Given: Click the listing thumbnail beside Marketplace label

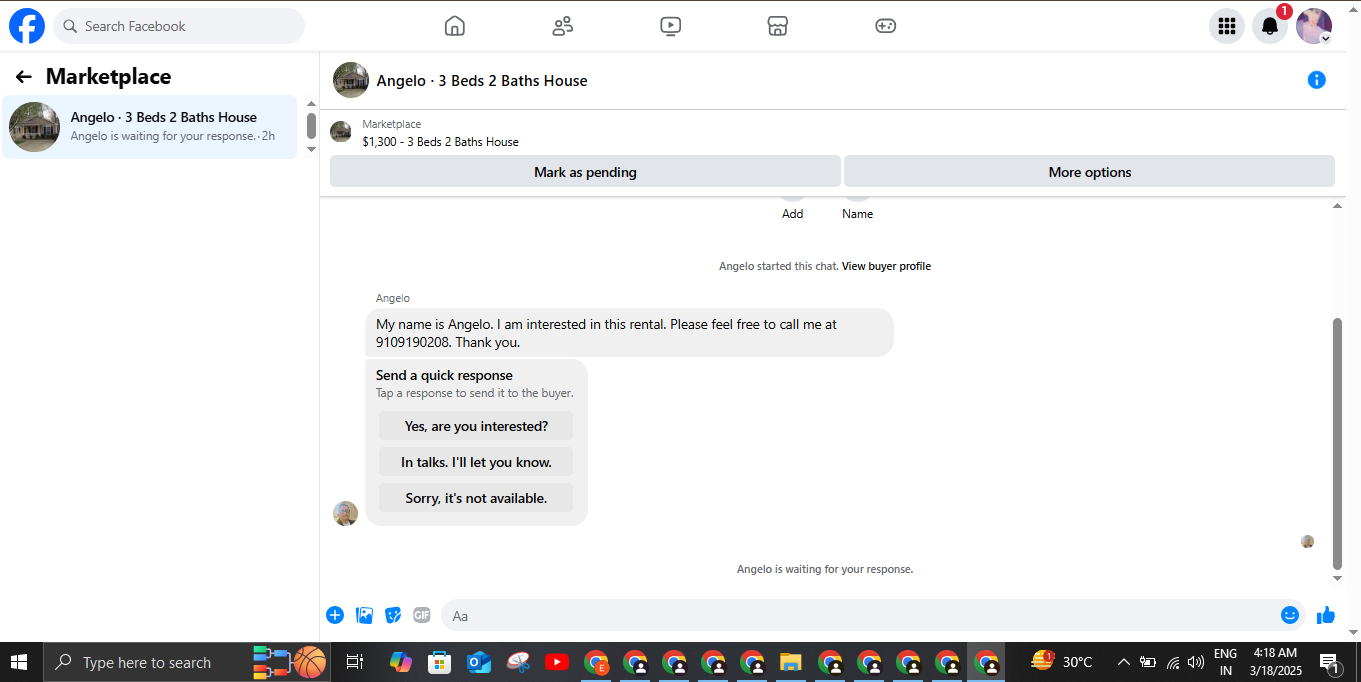Looking at the screenshot, I should tap(341, 132).
